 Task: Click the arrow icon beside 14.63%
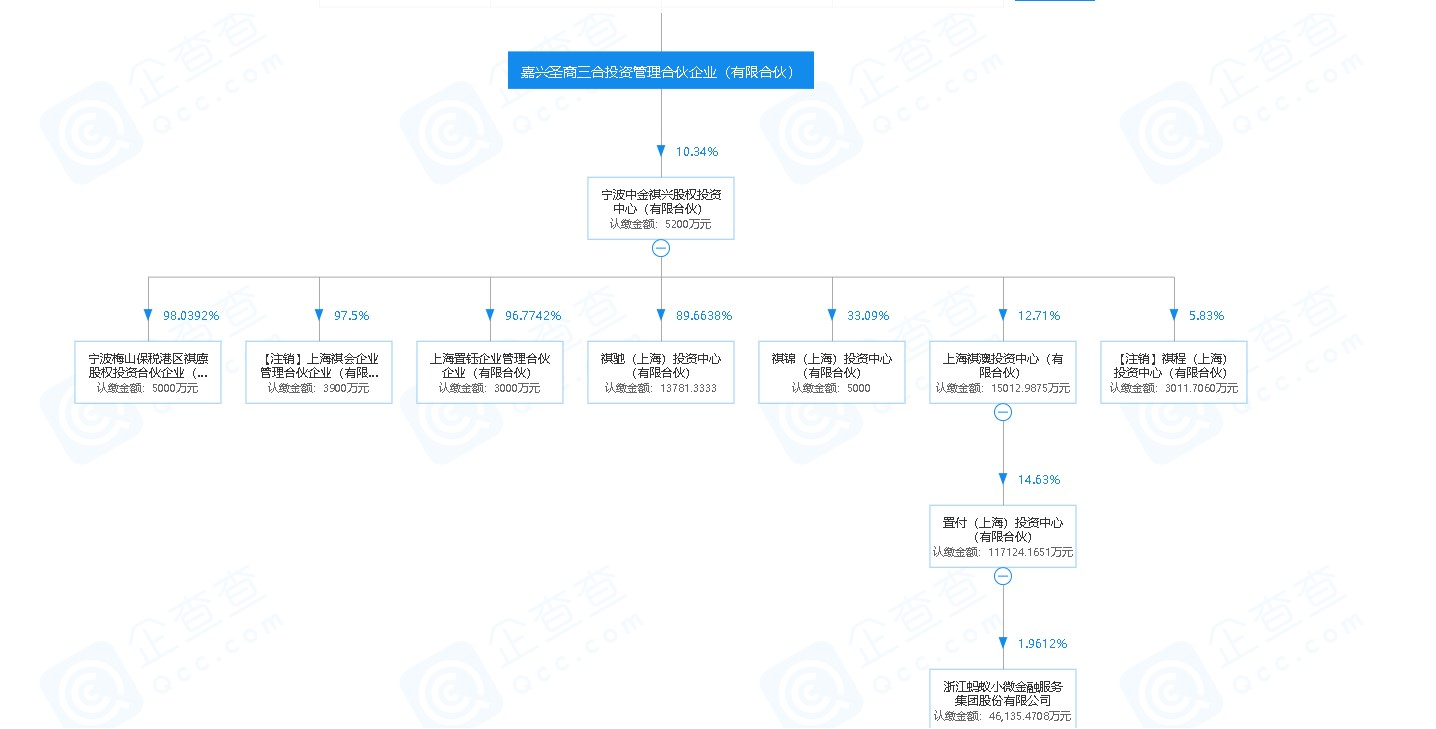point(1003,479)
